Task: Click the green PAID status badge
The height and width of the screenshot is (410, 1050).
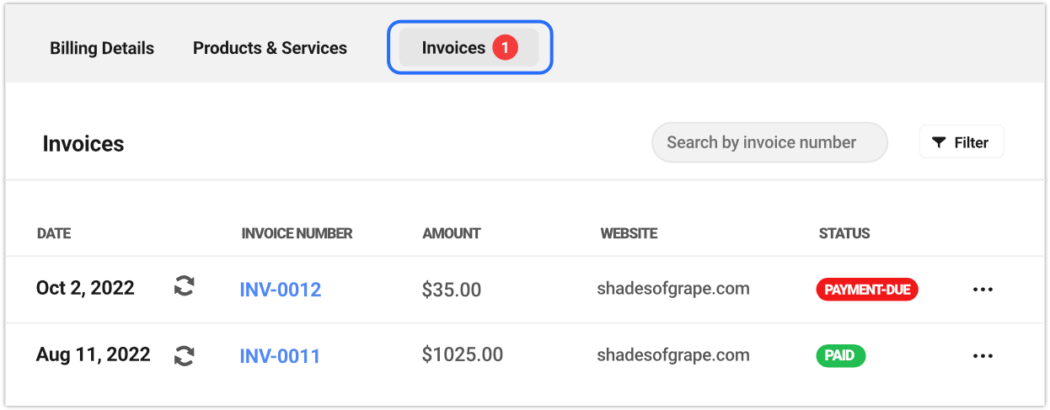Action: [841, 355]
